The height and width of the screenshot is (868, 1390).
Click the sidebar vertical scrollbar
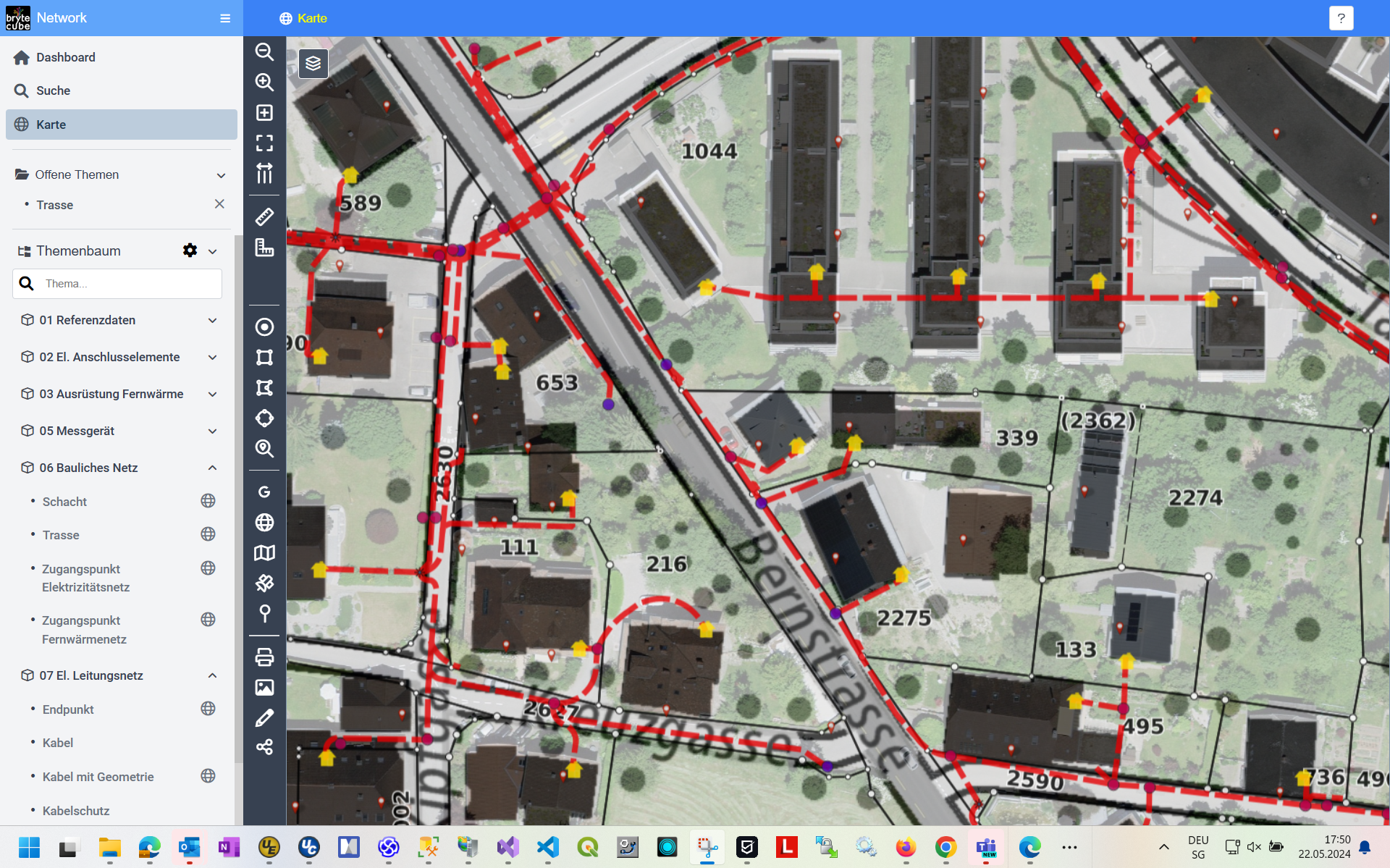point(238,500)
